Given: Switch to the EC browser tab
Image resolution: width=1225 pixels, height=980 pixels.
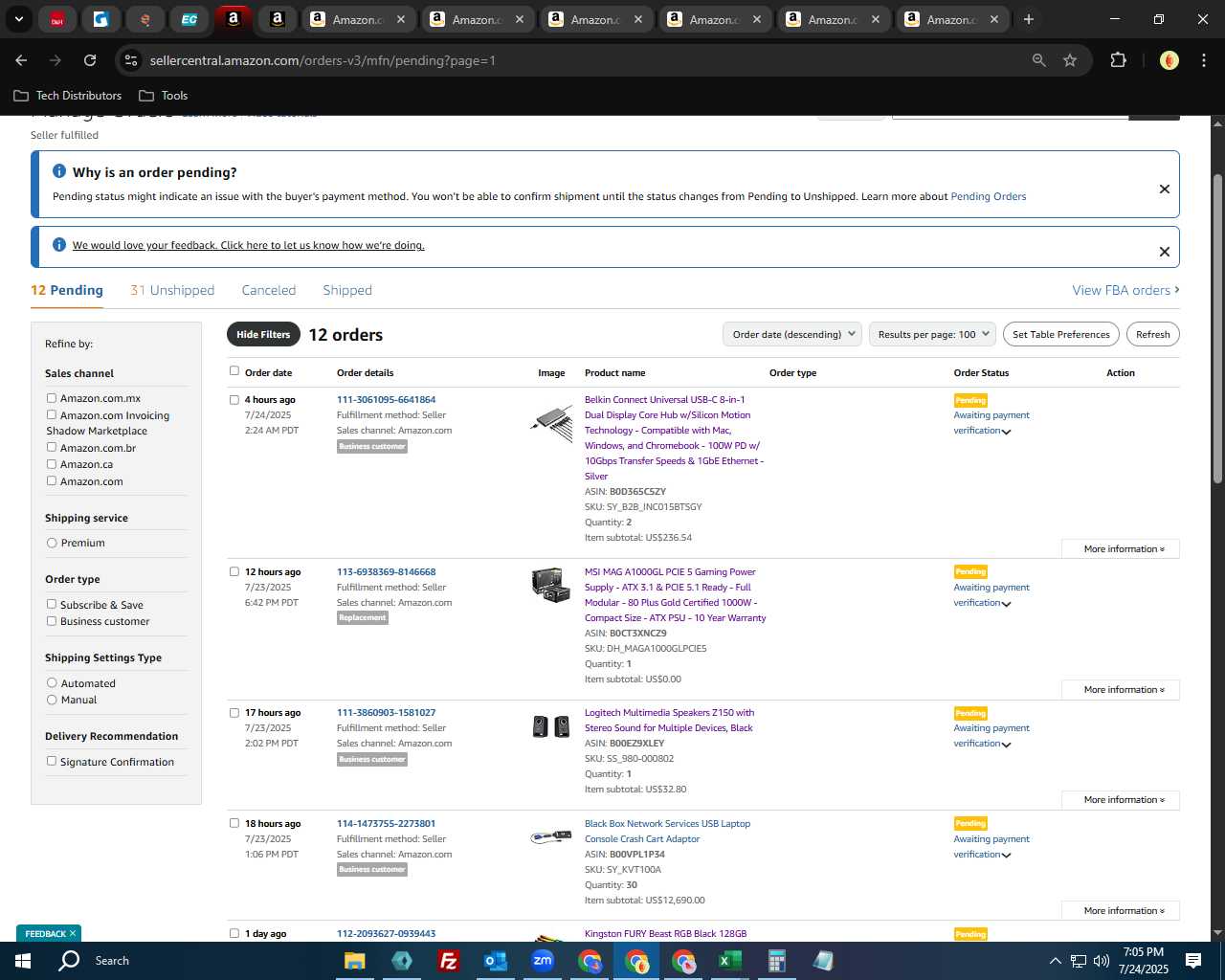Looking at the screenshot, I should coord(189,19).
